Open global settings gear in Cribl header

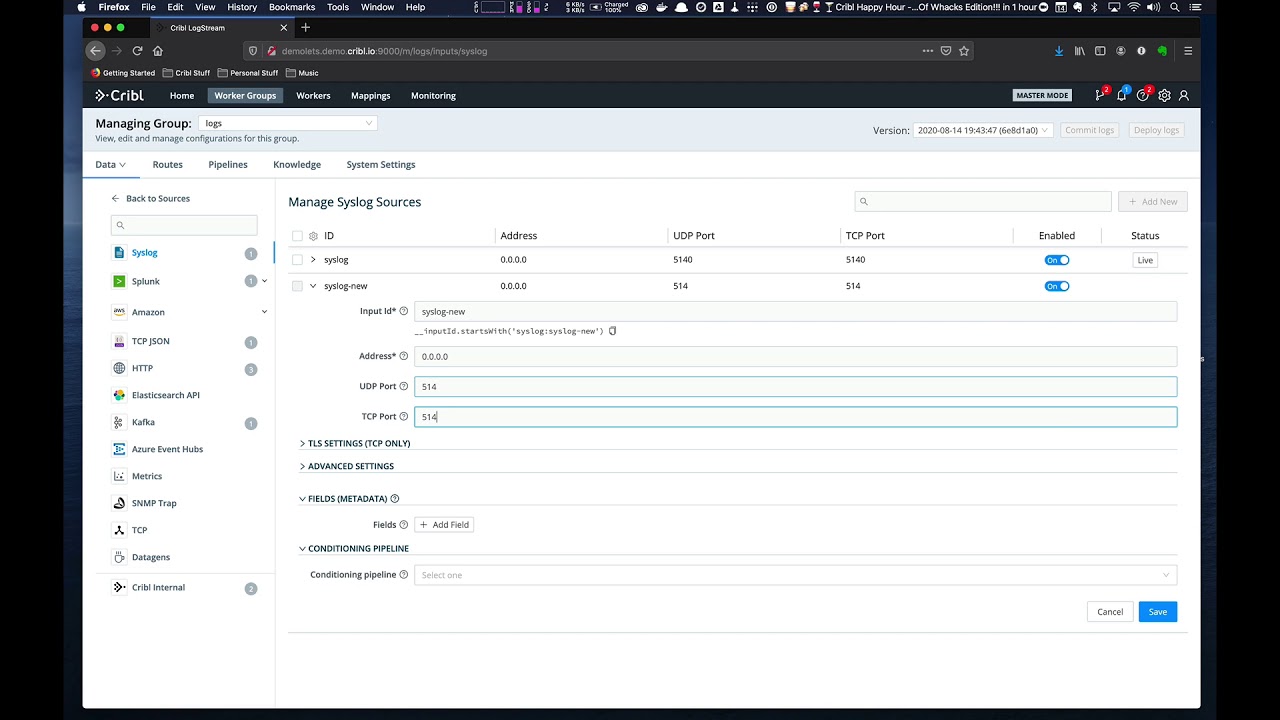tap(1164, 95)
